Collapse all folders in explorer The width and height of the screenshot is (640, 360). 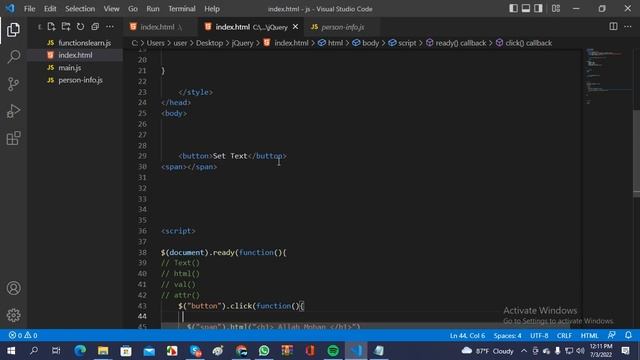click(95, 27)
